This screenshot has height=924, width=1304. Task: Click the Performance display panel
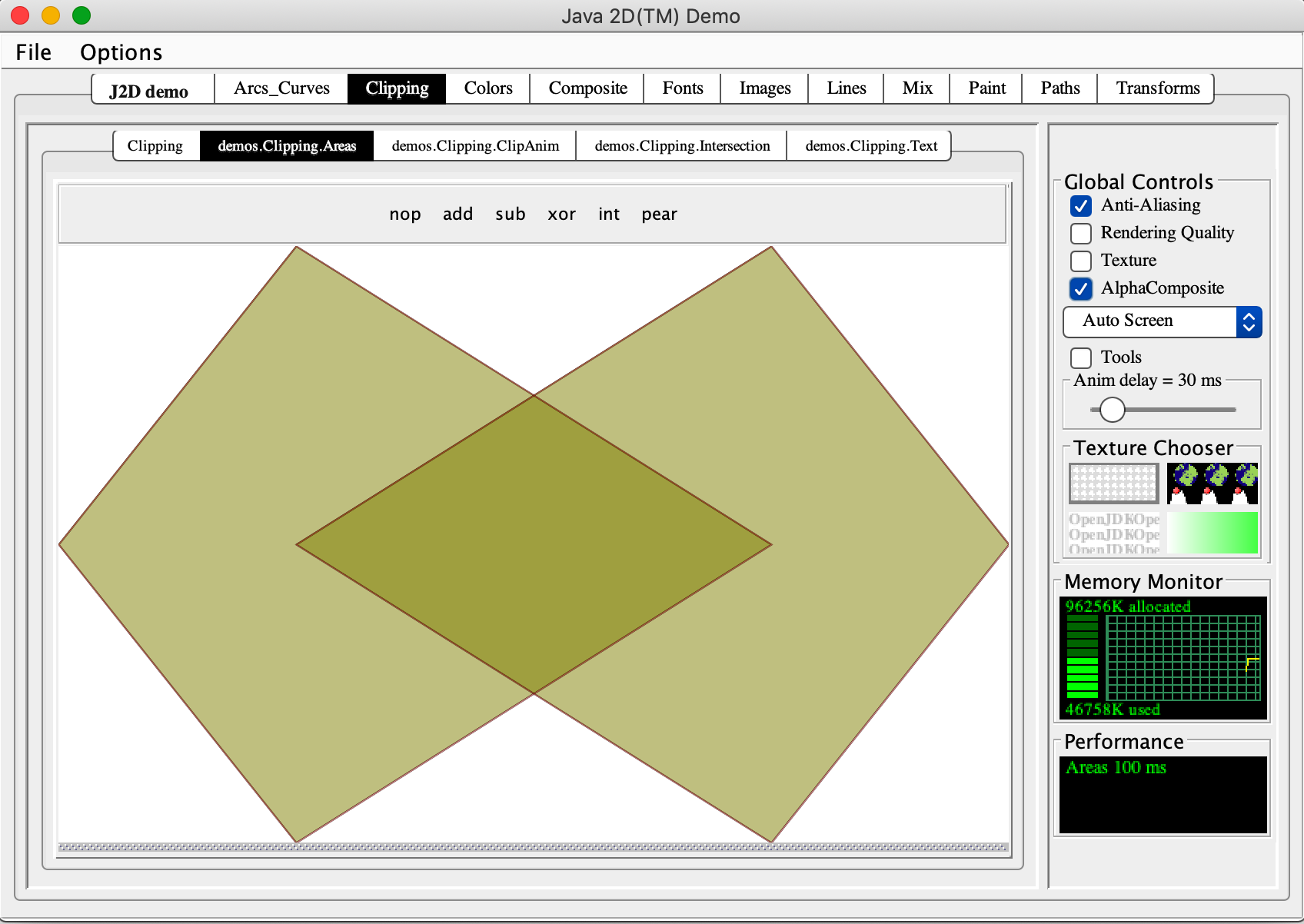coord(1163,794)
